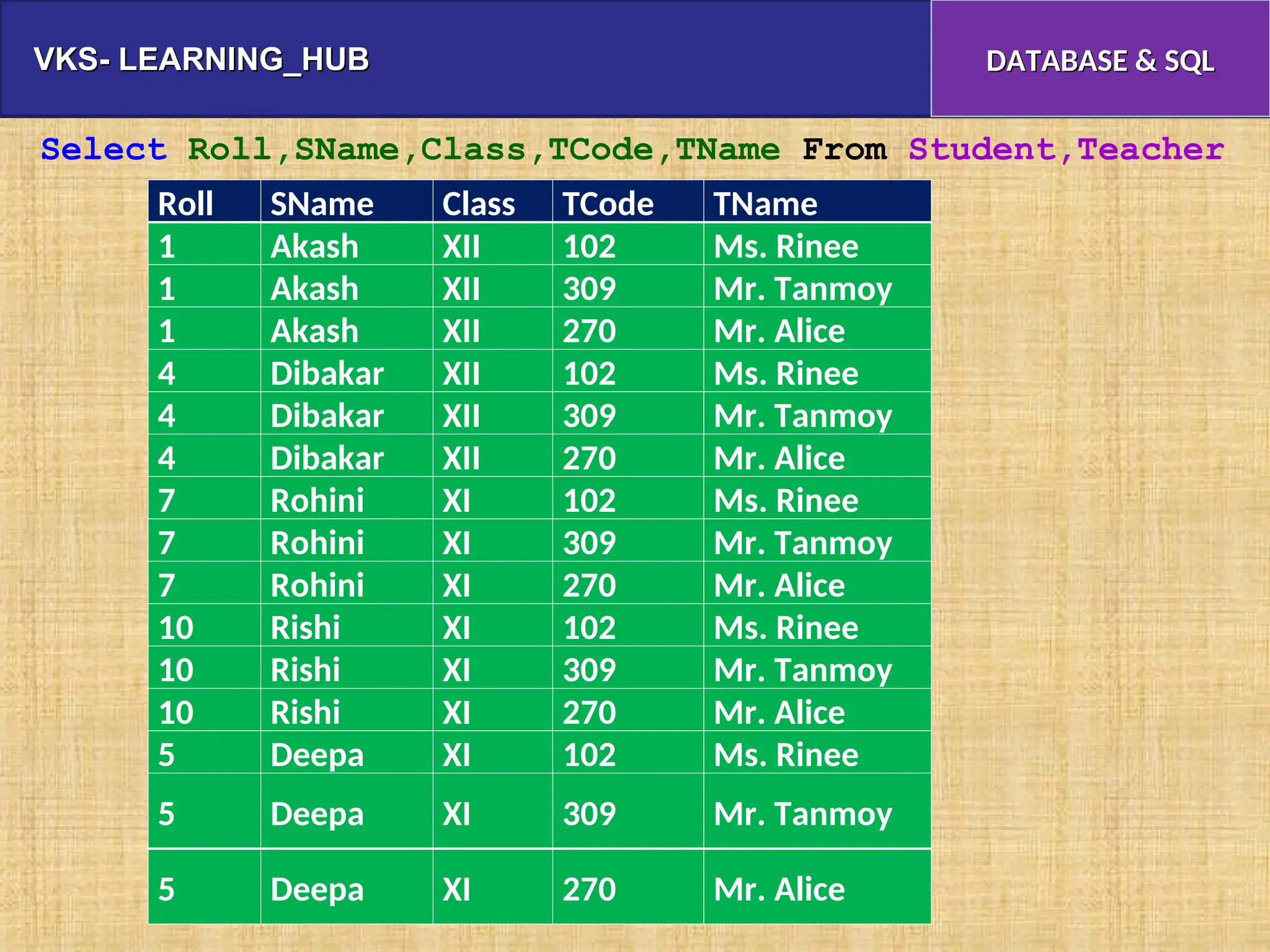Click TCode 102 in the Akash row
Image resolution: width=1270 pixels, height=952 pixels.
point(589,247)
